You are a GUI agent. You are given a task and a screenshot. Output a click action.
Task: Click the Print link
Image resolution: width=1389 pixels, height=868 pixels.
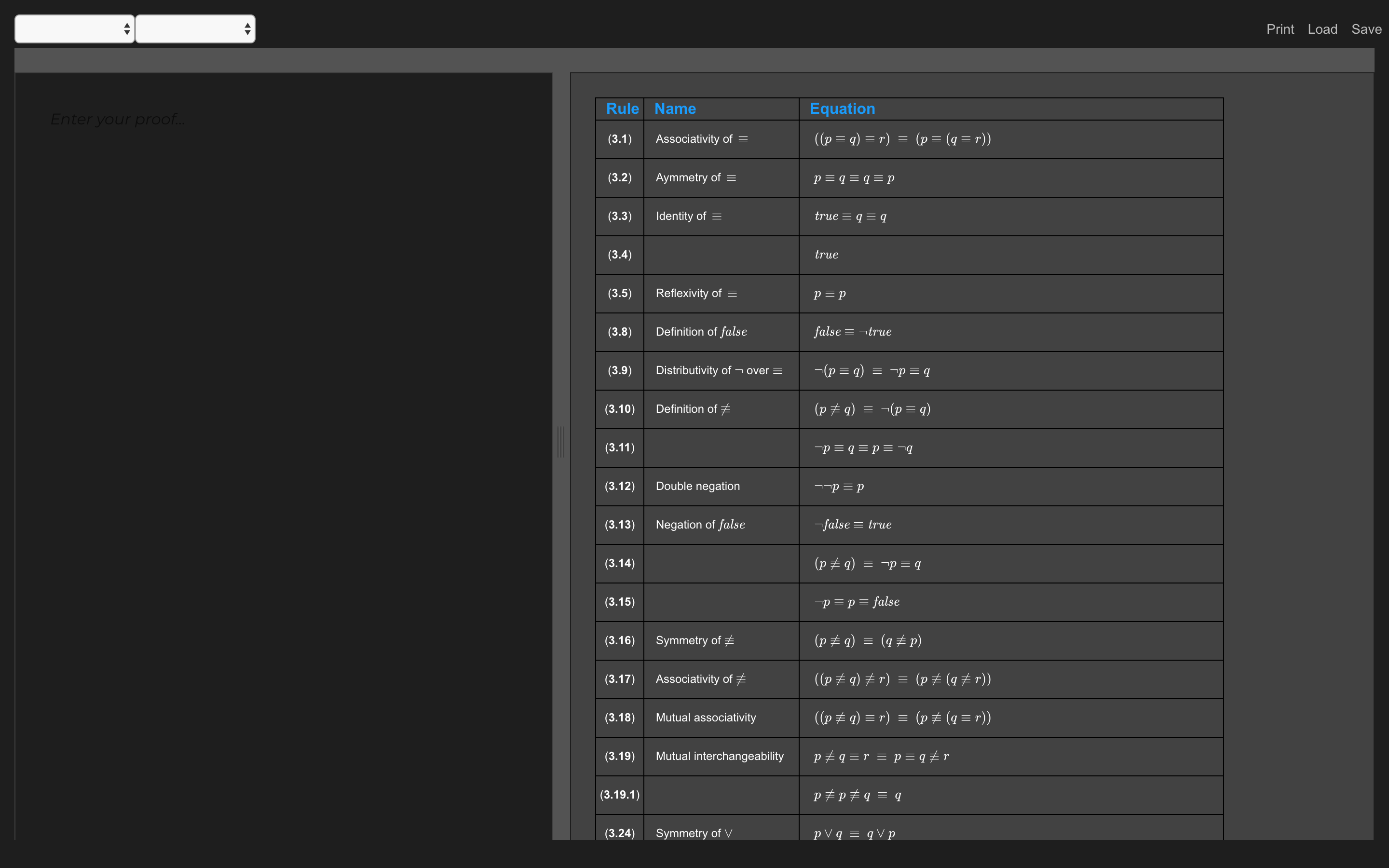tap(1280, 29)
